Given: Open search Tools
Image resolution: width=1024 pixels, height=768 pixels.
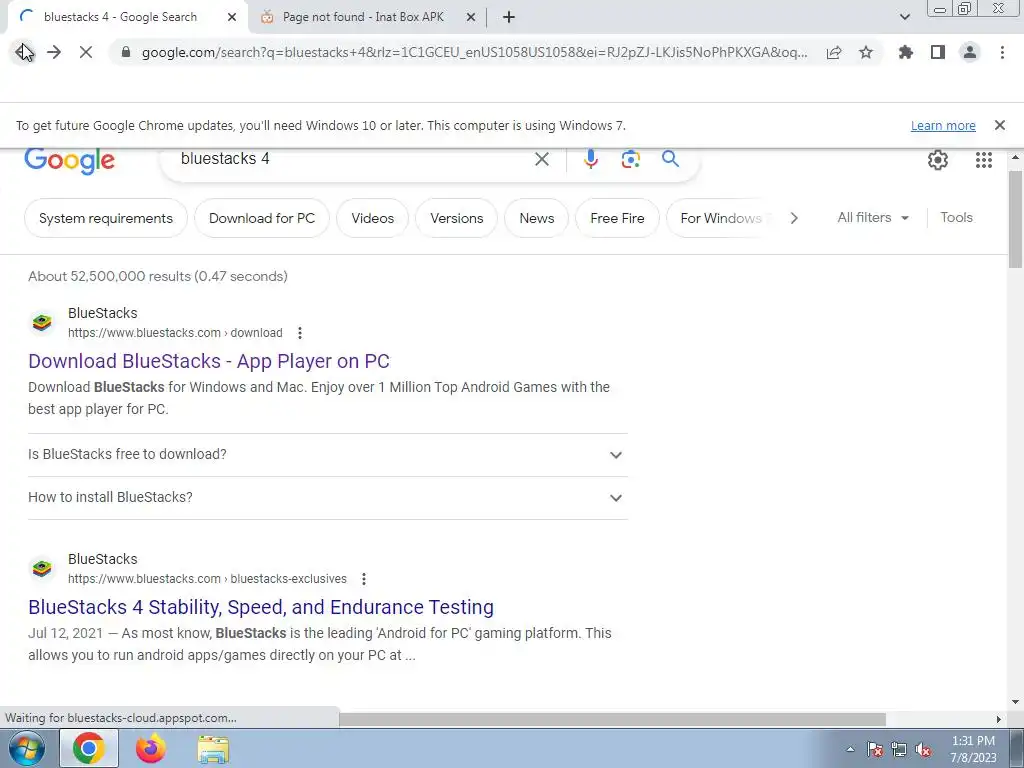Looking at the screenshot, I should coord(956,217).
